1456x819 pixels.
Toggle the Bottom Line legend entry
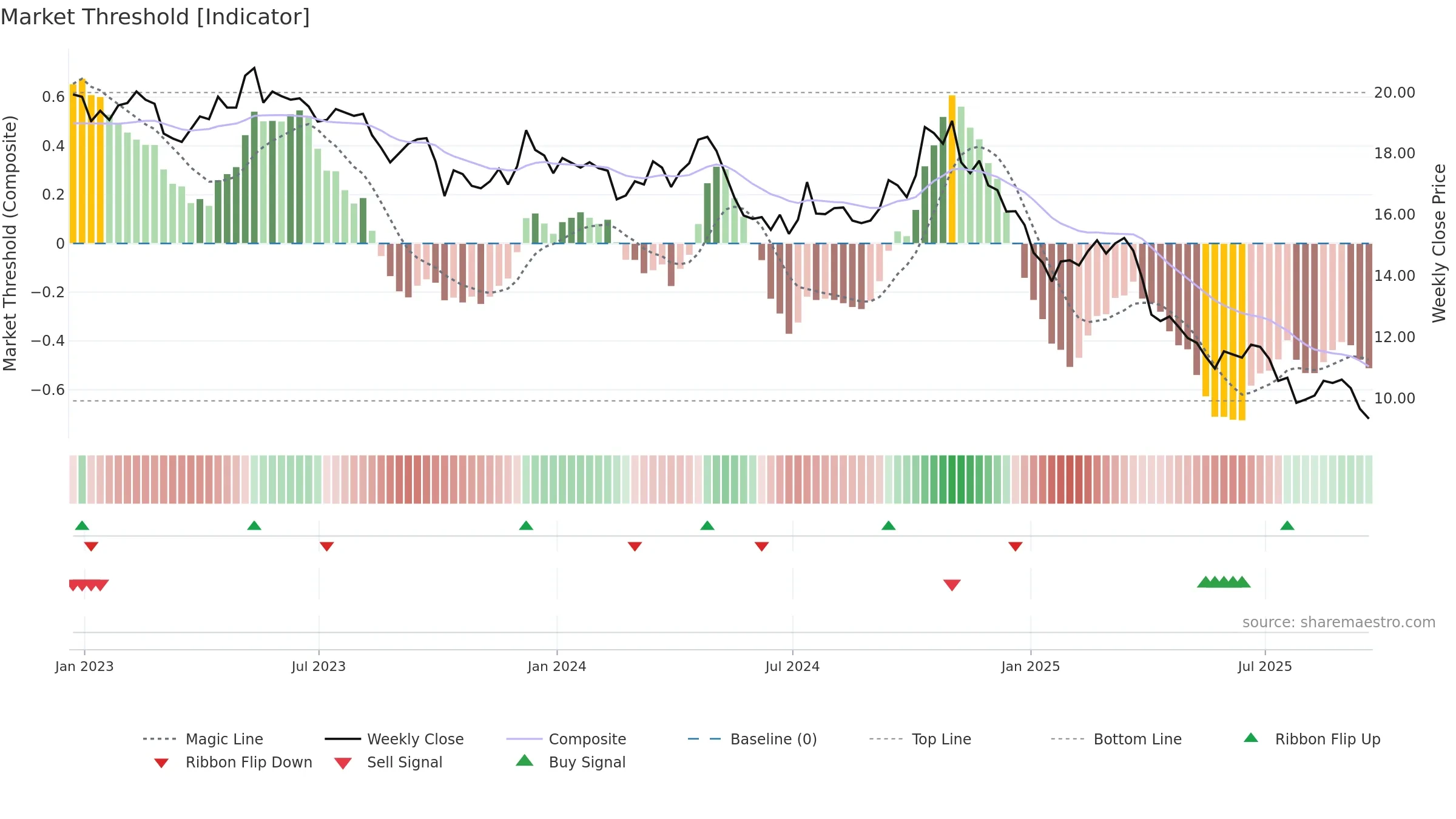[x=1116, y=739]
